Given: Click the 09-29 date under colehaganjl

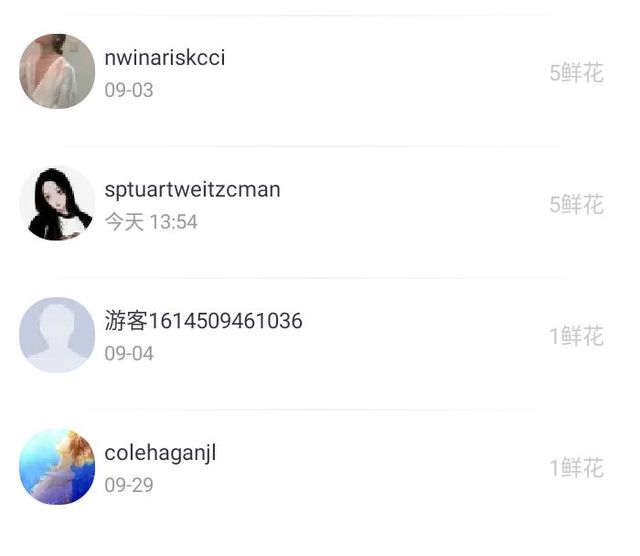Looking at the screenshot, I should (129, 485).
